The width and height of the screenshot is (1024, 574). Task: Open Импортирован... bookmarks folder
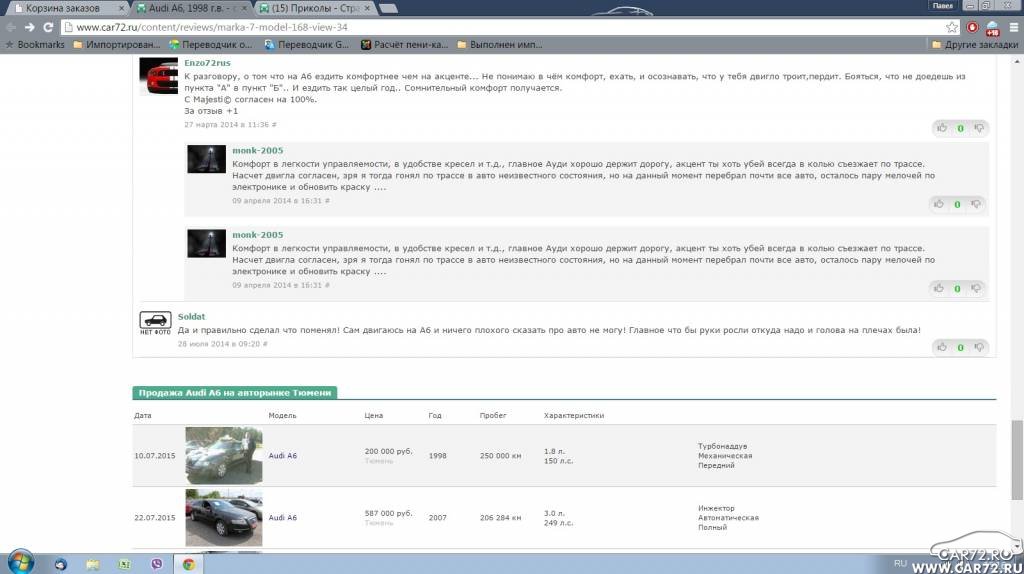click(116, 44)
